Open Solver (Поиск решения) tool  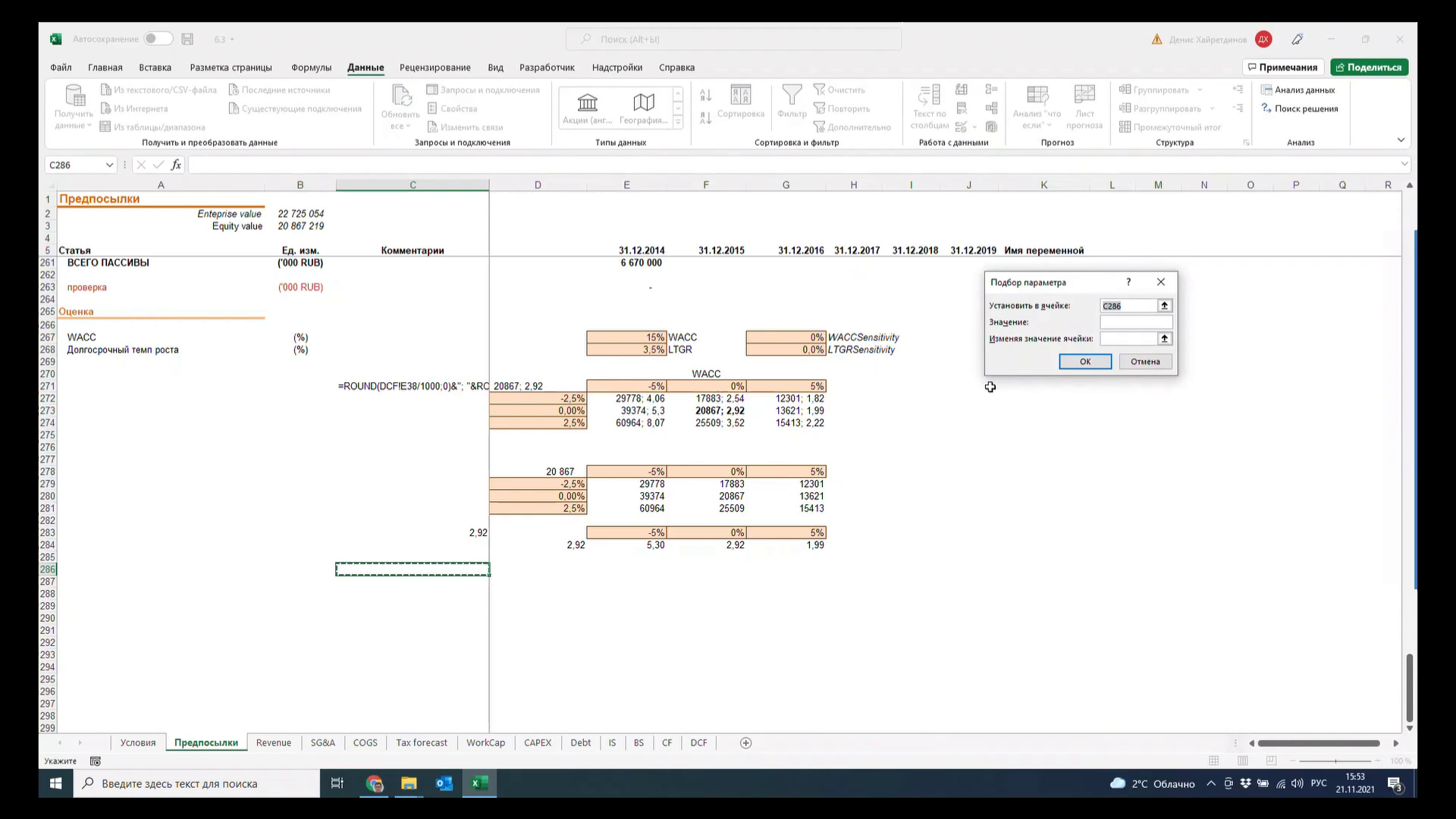click(x=1299, y=108)
